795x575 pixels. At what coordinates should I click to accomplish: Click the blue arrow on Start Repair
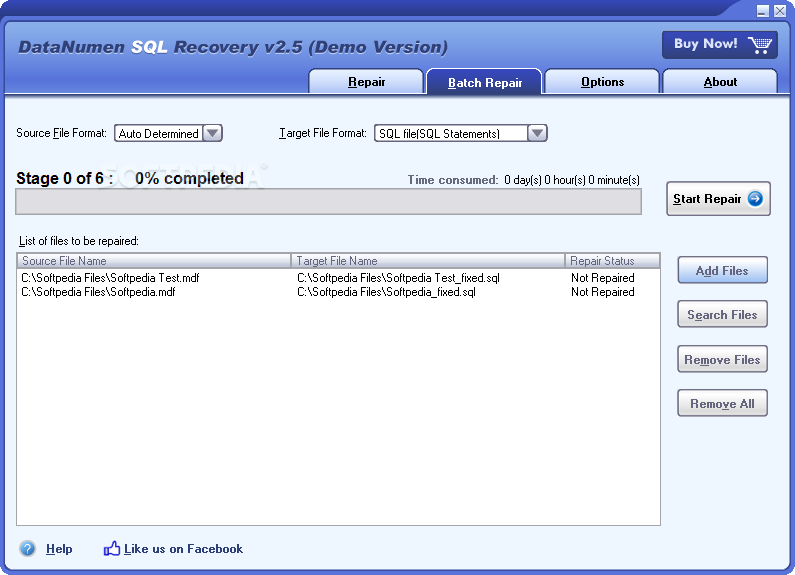pos(755,198)
